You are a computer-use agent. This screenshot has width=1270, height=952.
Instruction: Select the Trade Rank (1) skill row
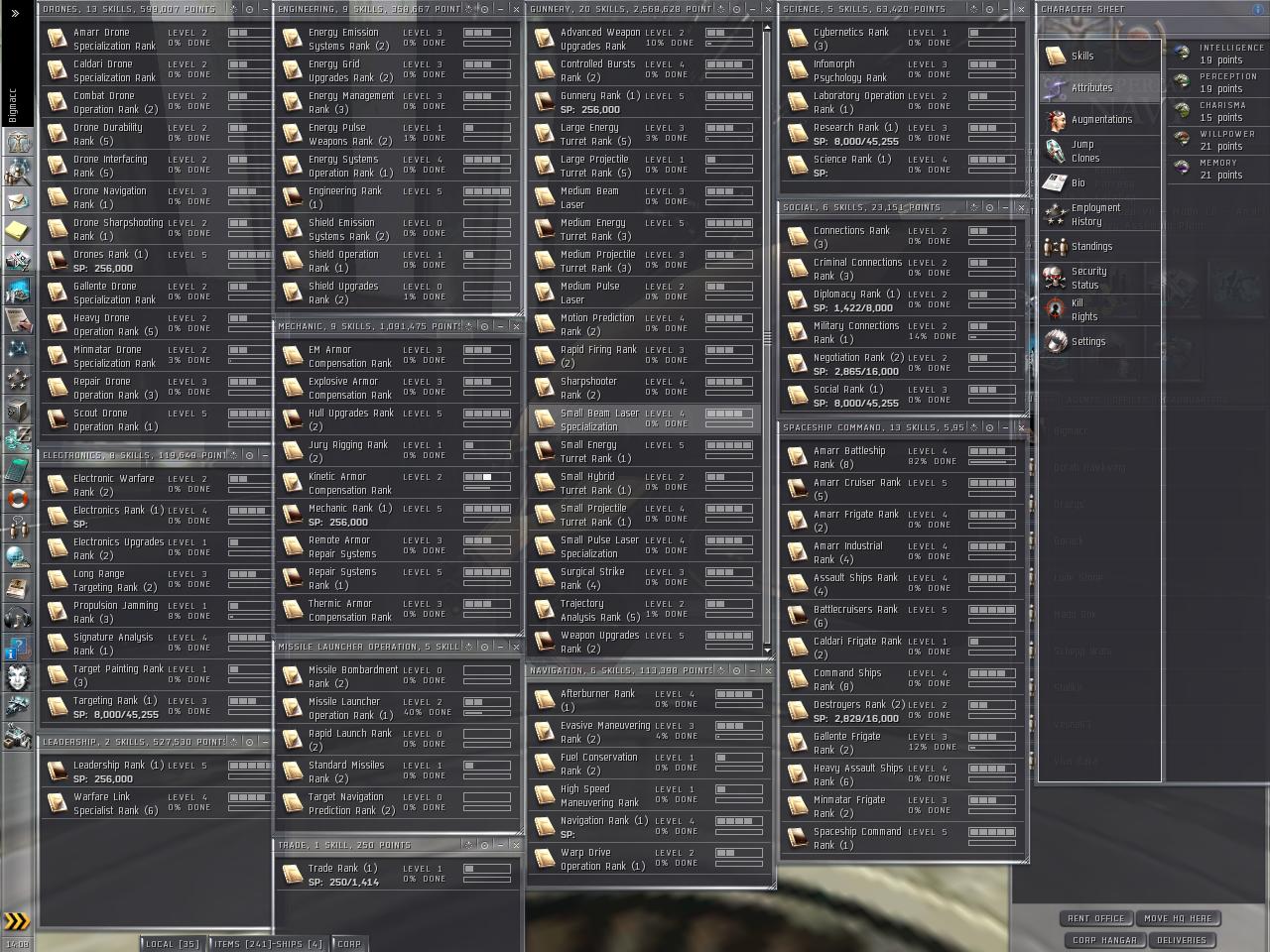[397, 875]
